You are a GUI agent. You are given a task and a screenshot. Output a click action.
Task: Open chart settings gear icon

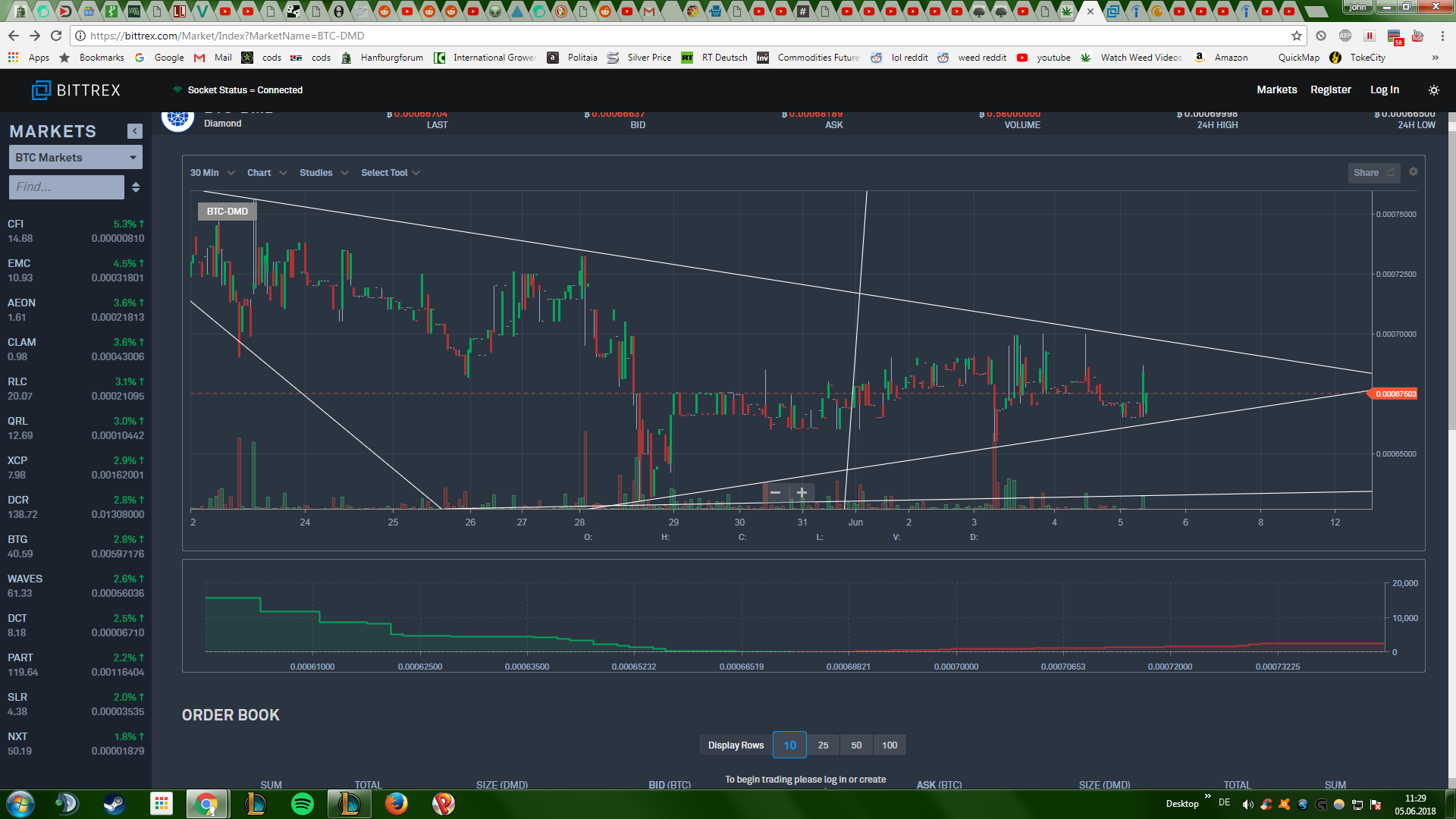pos(1414,172)
